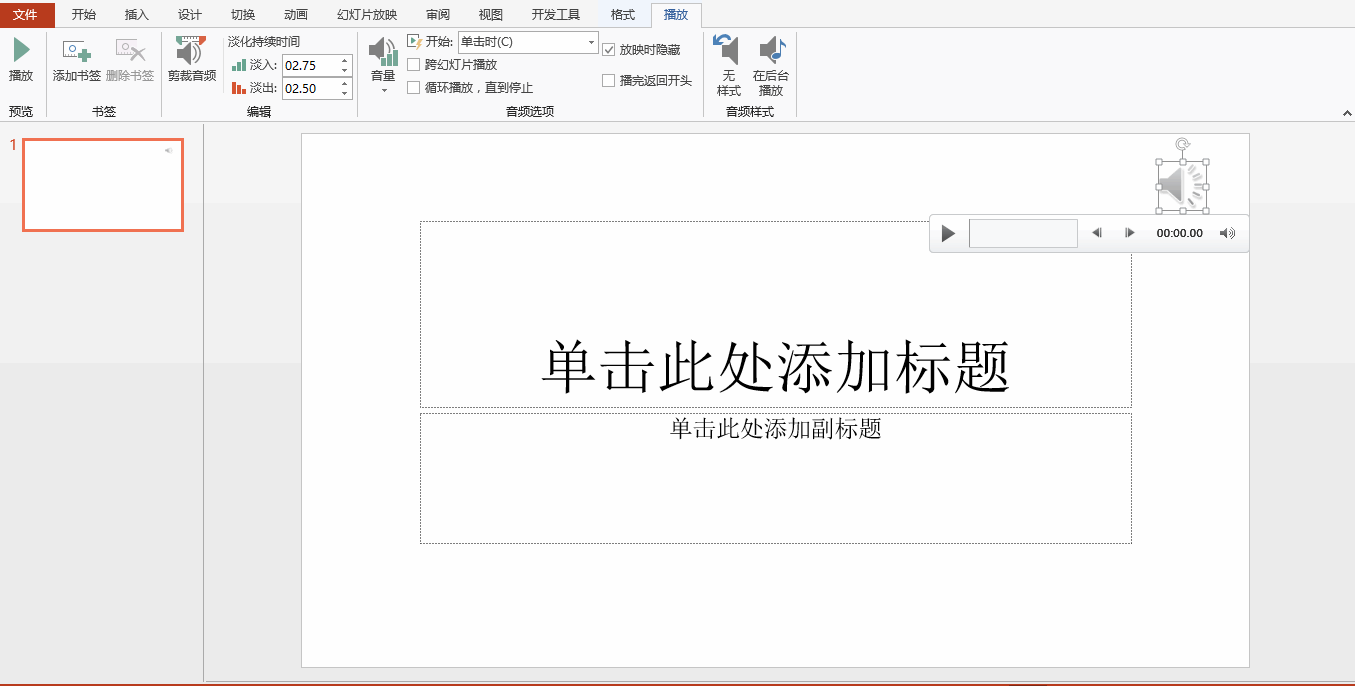Screen dimensions: 1355x686
Task: Open the 开始 playback trigger dropdown
Action: [589, 43]
